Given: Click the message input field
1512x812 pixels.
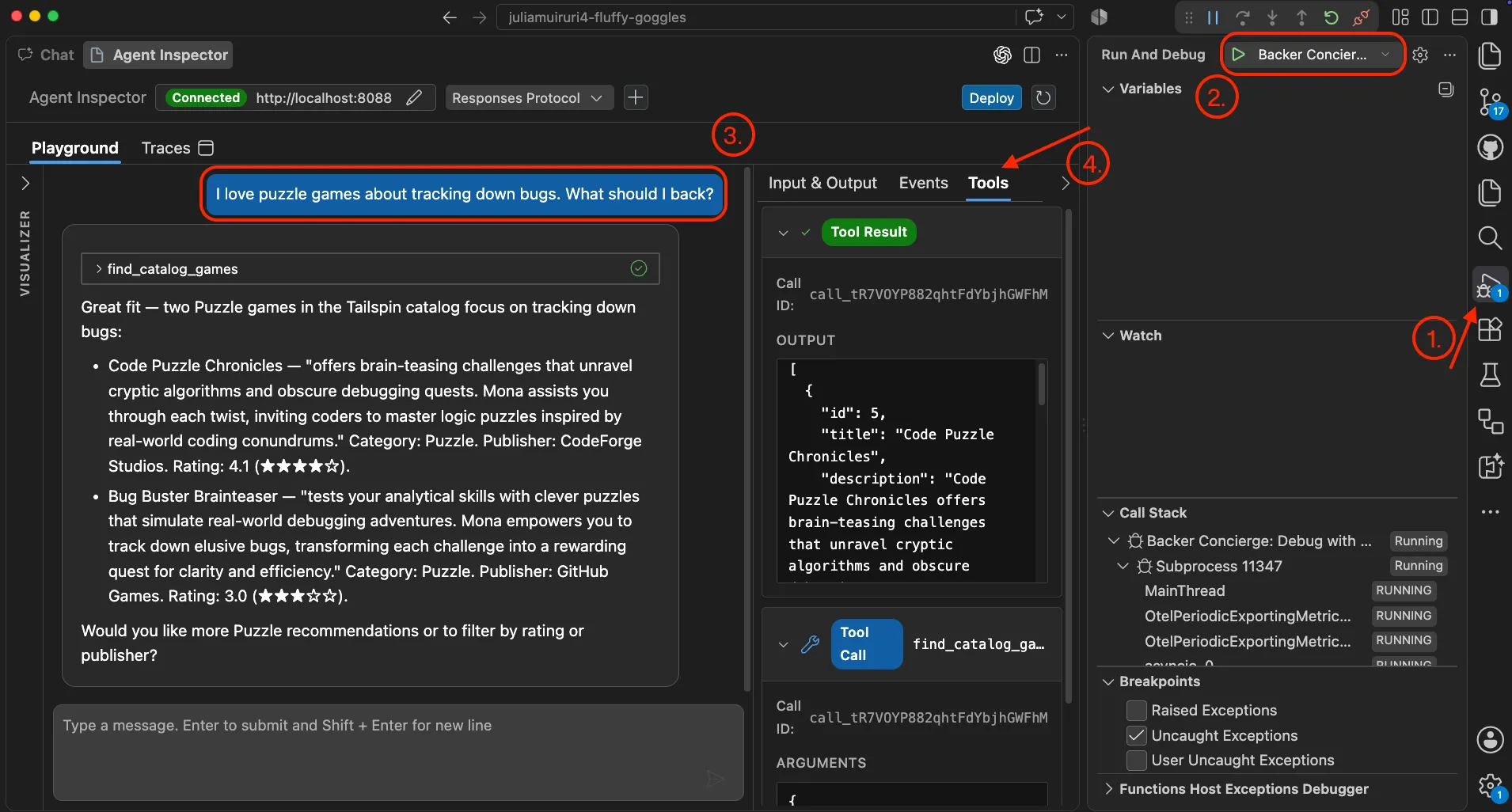Looking at the screenshot, I should [398, 752].
